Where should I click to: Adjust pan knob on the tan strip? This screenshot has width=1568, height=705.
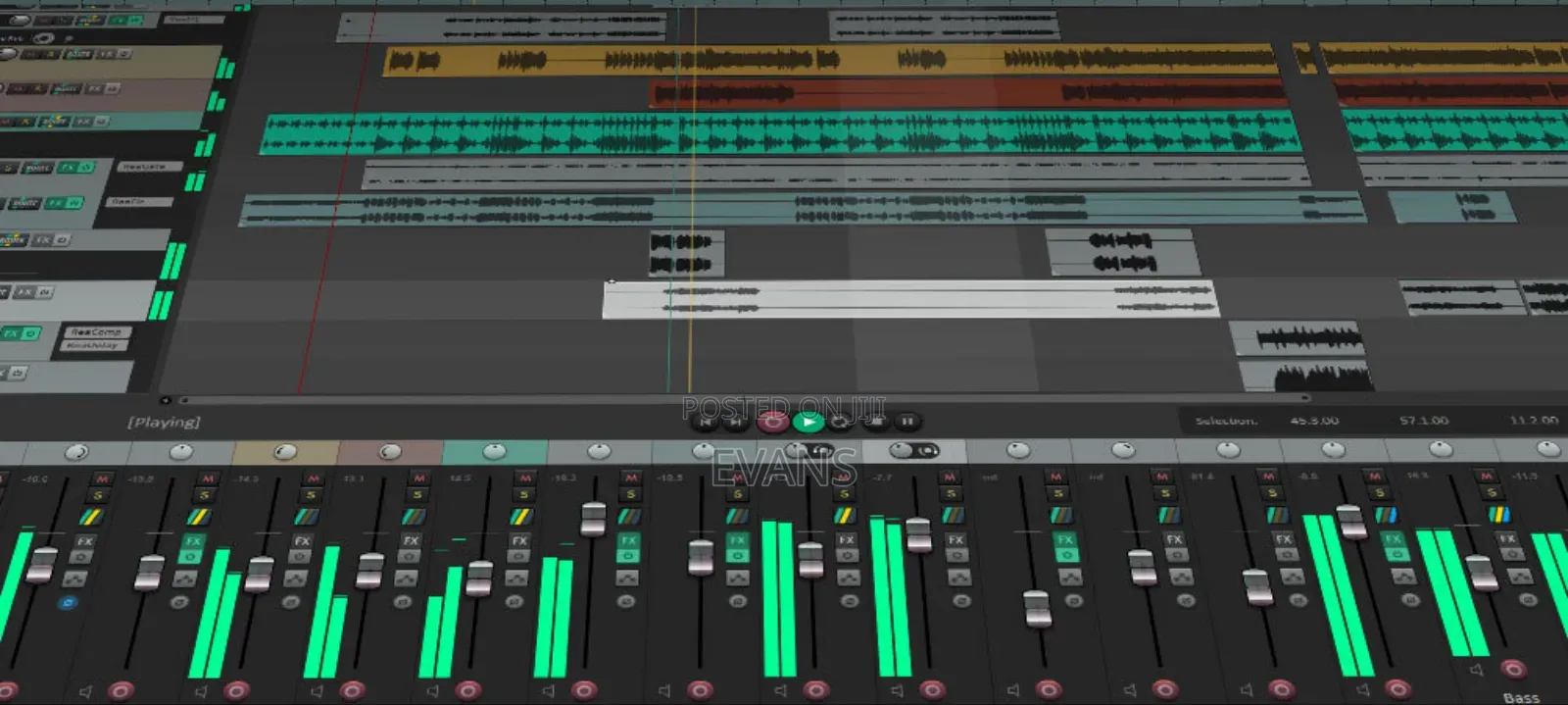click(284, 451)
